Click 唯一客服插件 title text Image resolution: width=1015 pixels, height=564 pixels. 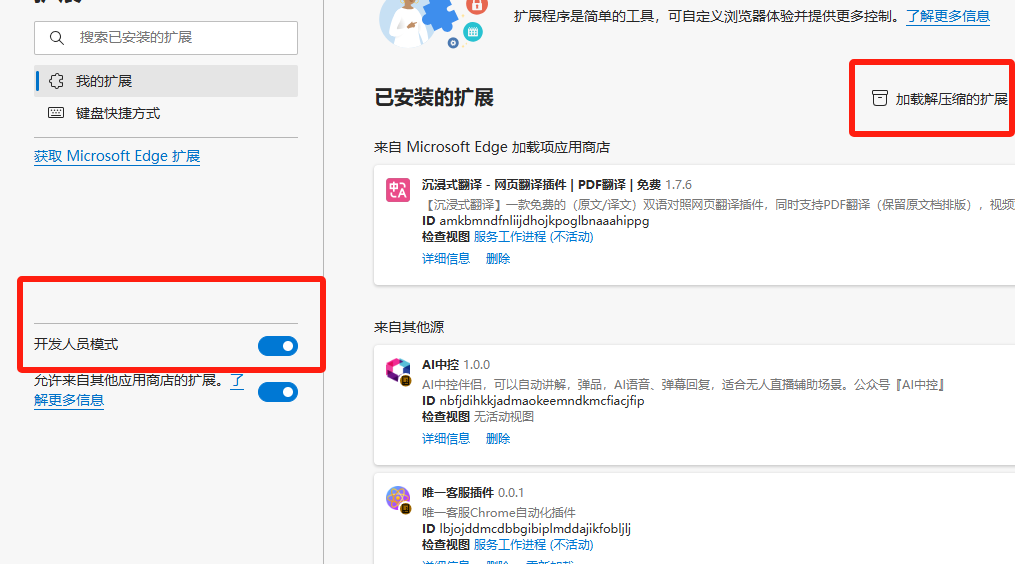tap(458, 493)
